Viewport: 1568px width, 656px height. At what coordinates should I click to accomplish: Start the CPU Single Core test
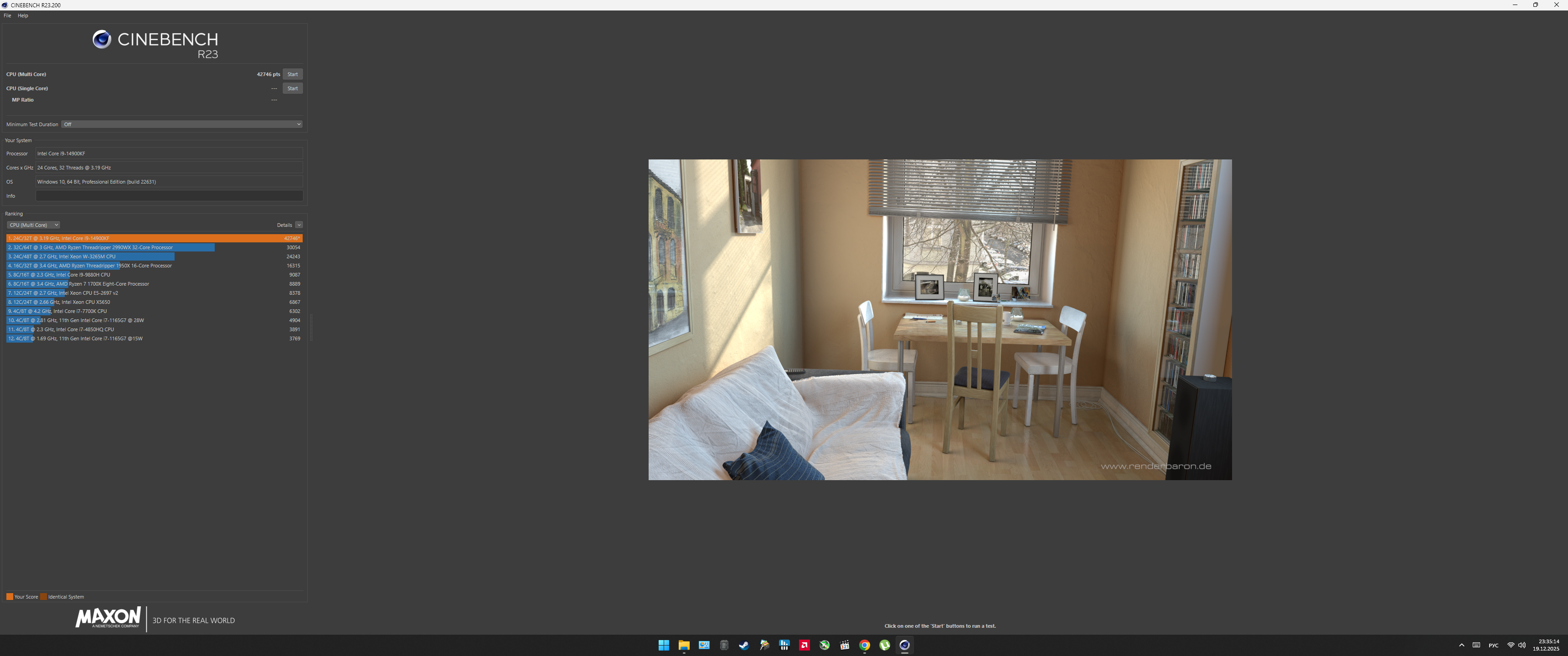292,88
